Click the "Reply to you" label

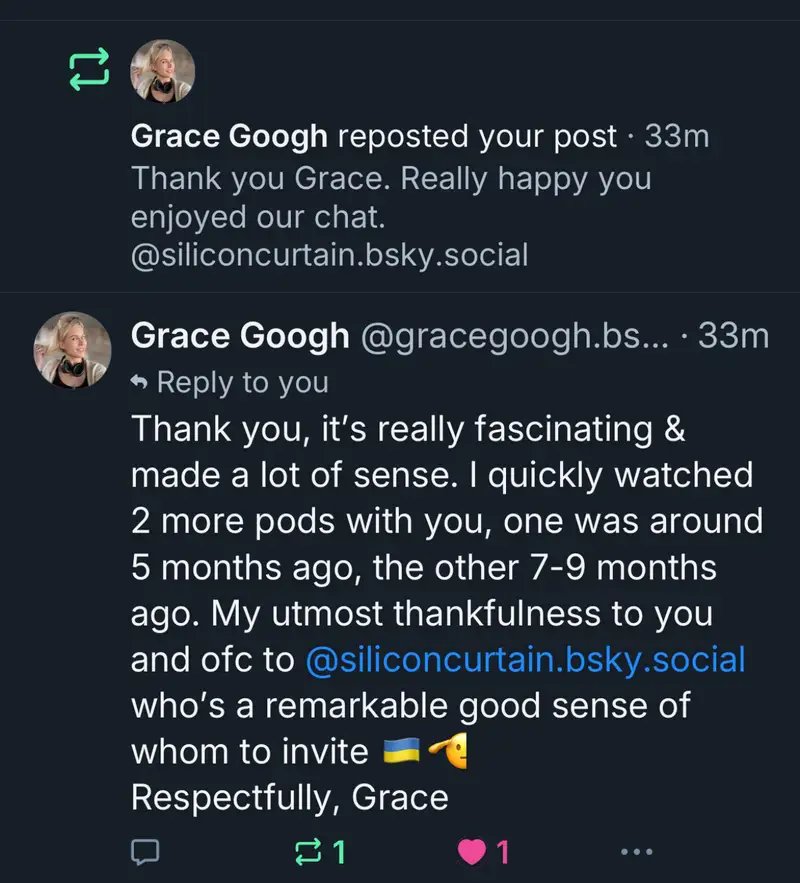(242, 382)
